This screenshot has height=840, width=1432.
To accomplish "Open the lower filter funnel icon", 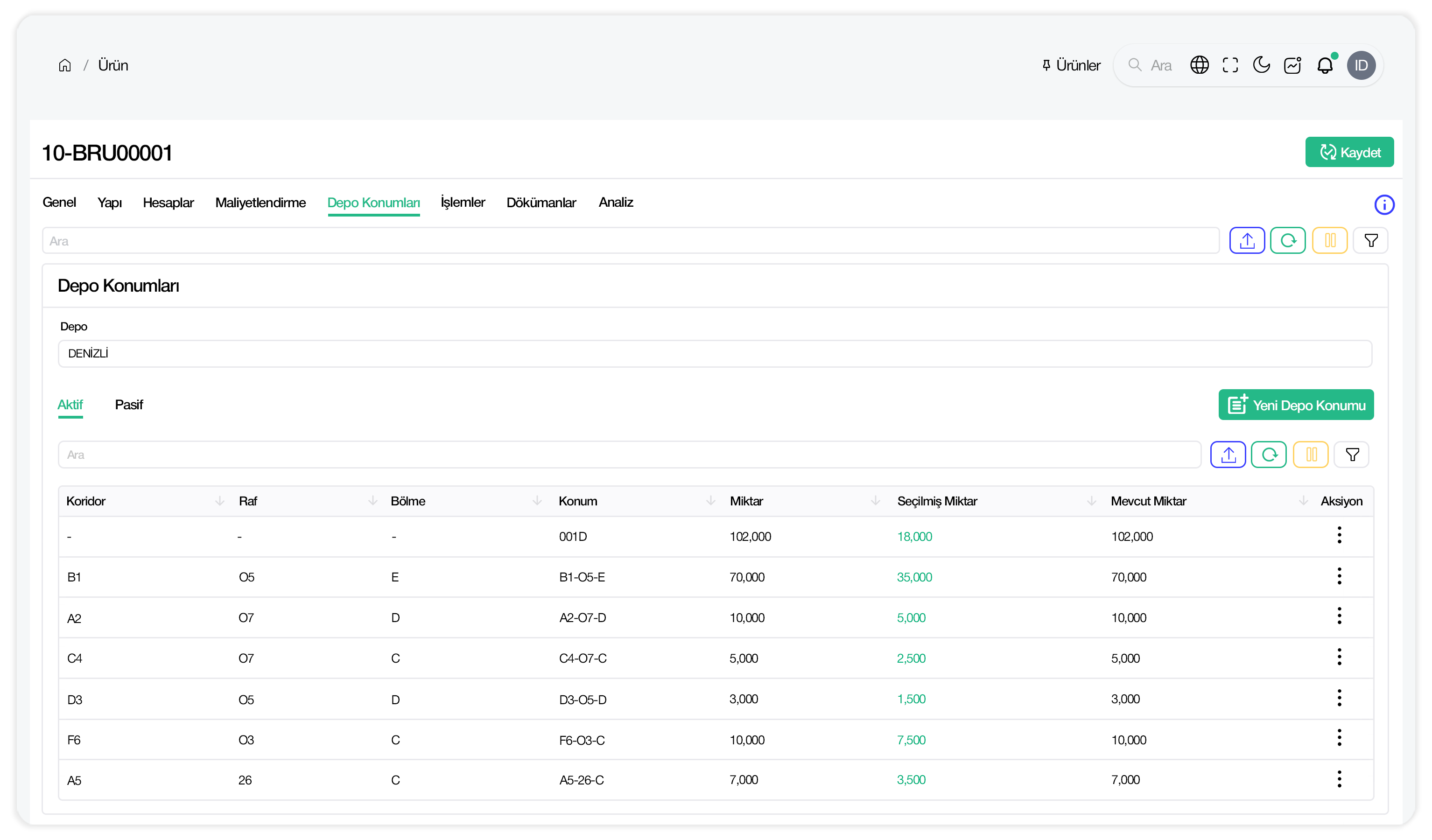I will (1353, 455).
